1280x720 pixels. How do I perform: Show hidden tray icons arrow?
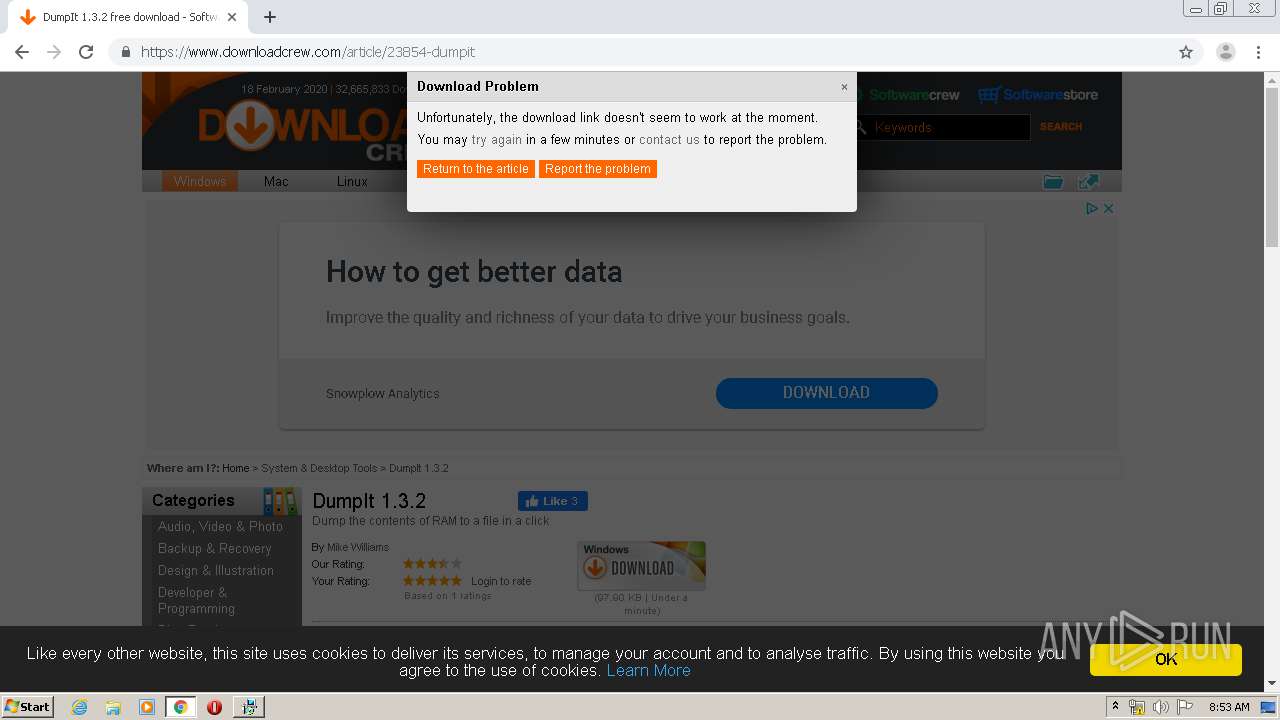pyautogui.click(x=1113, y=707)
